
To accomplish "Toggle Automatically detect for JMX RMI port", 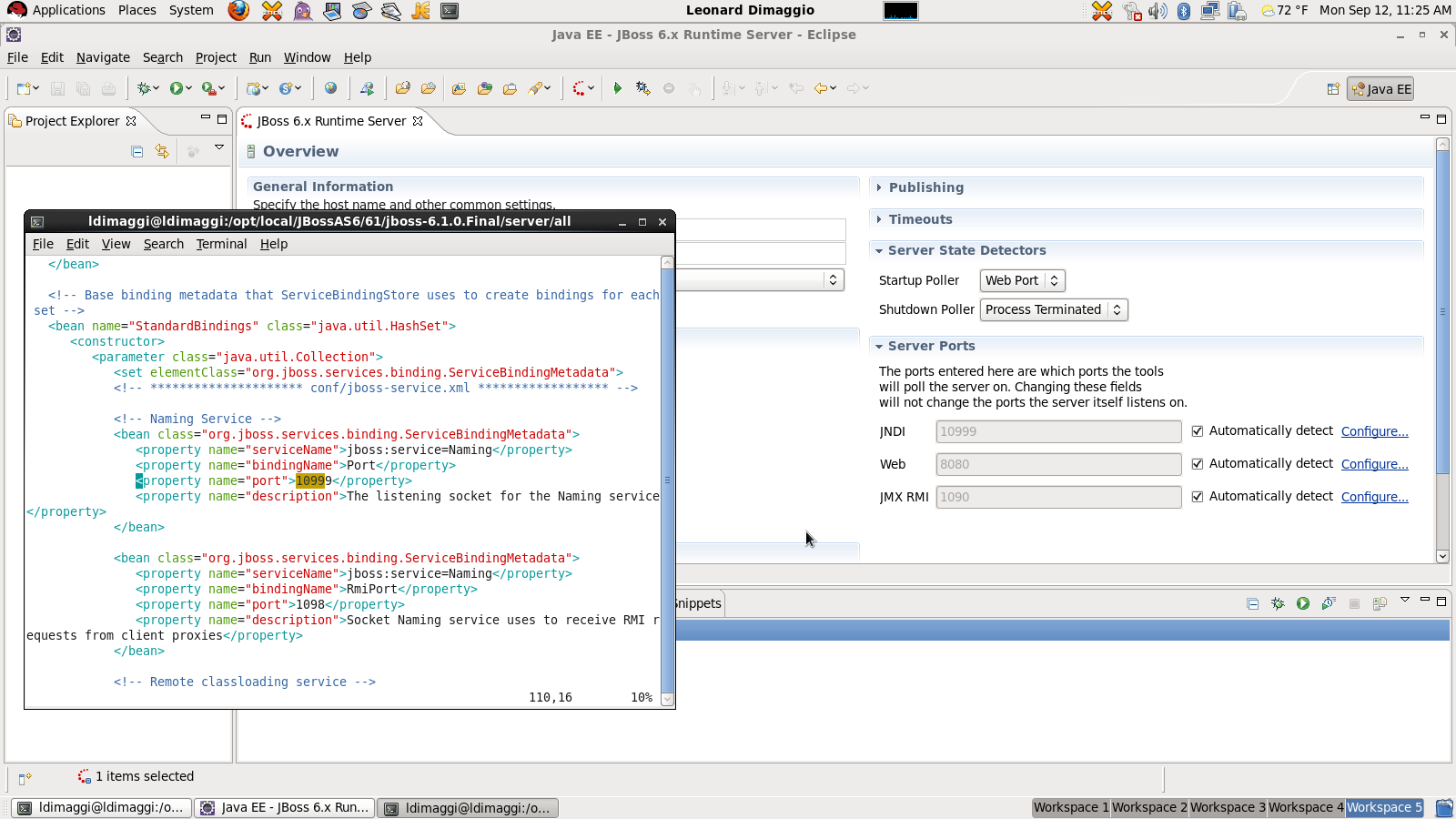I will click(1198, 497).
